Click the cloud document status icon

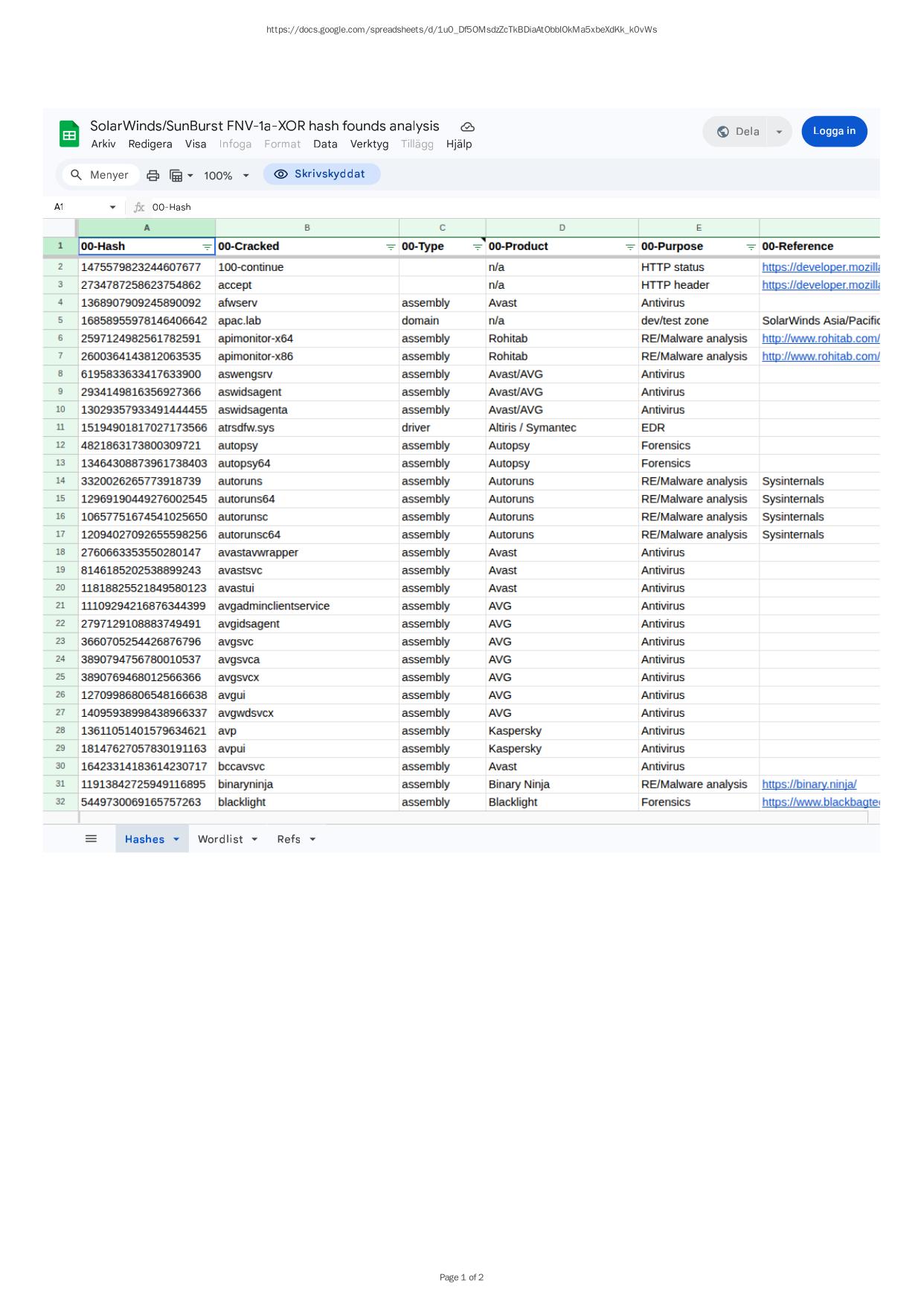[x=467, y=127]
